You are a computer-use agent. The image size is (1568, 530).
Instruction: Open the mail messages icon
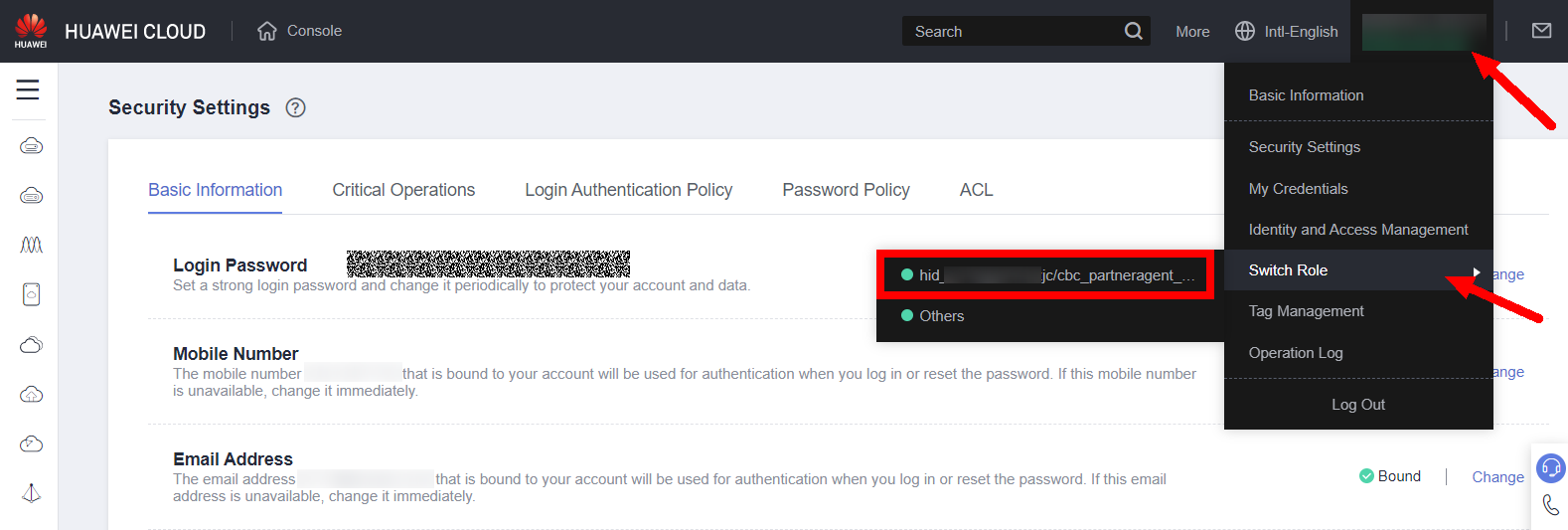click(x=1541, y=31)
